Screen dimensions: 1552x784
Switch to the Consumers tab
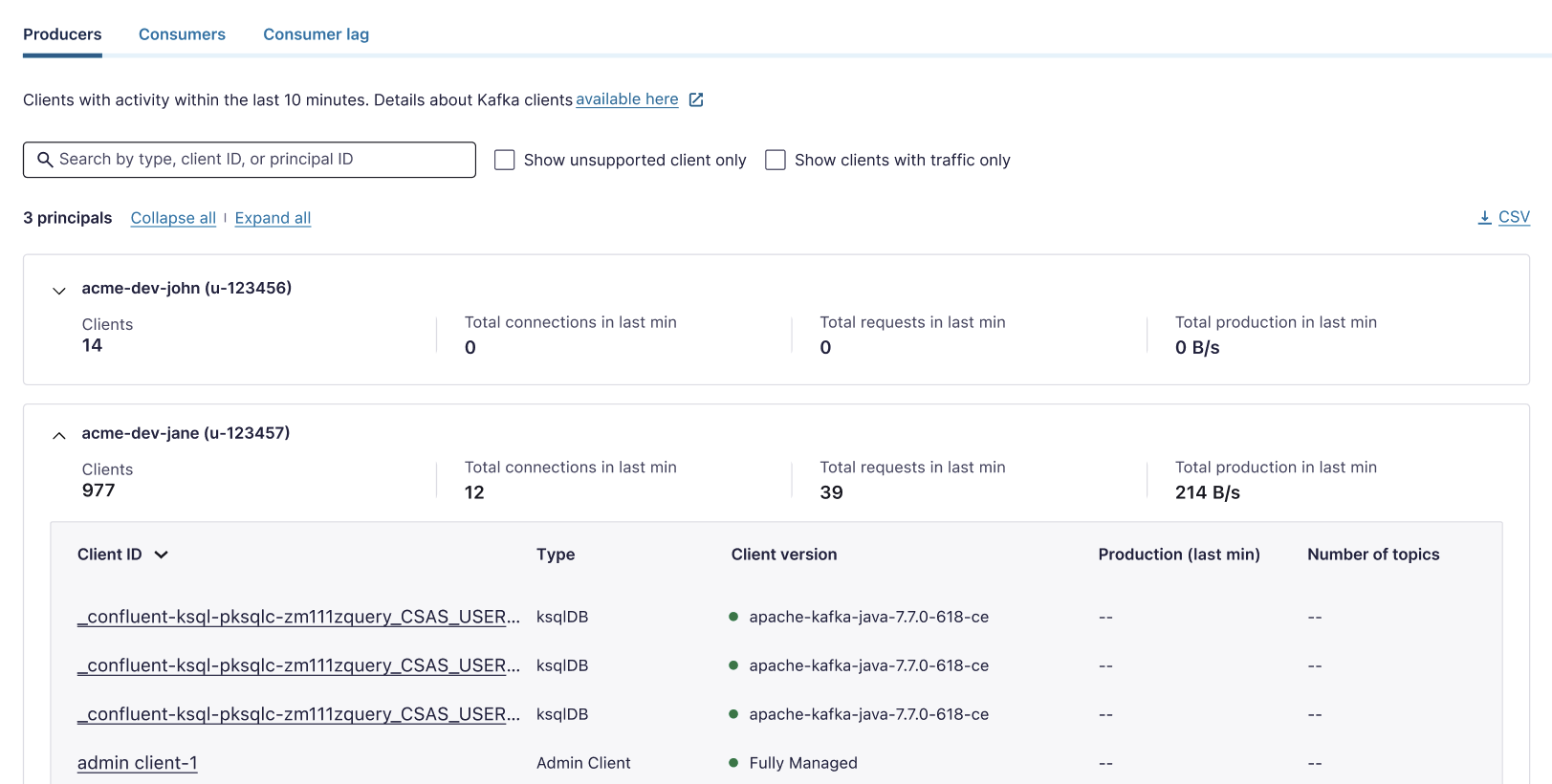(x=182, y=34)
